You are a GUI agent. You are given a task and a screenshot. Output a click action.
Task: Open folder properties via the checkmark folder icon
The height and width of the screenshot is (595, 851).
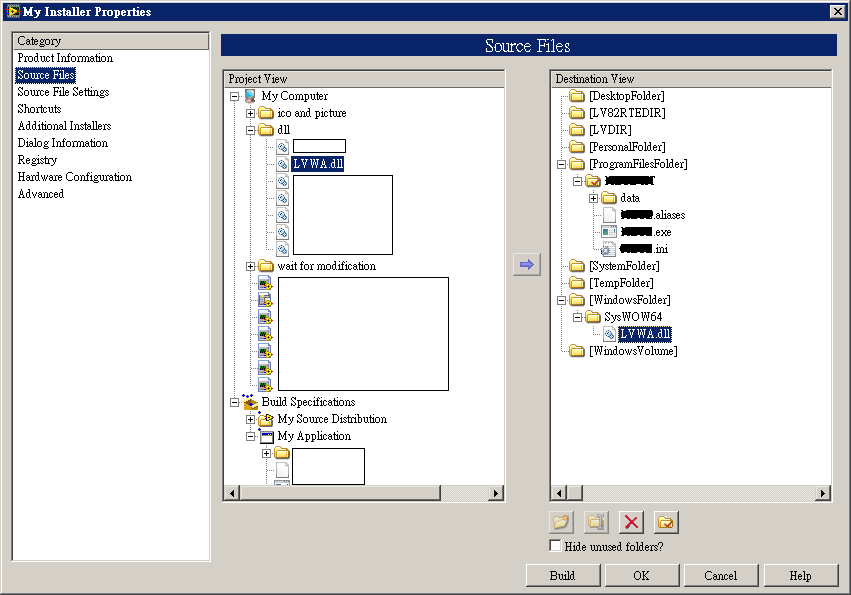coord(664,522)
